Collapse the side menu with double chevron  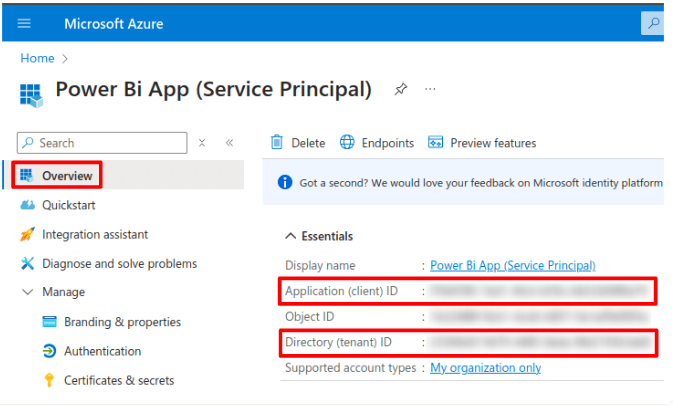230,143
